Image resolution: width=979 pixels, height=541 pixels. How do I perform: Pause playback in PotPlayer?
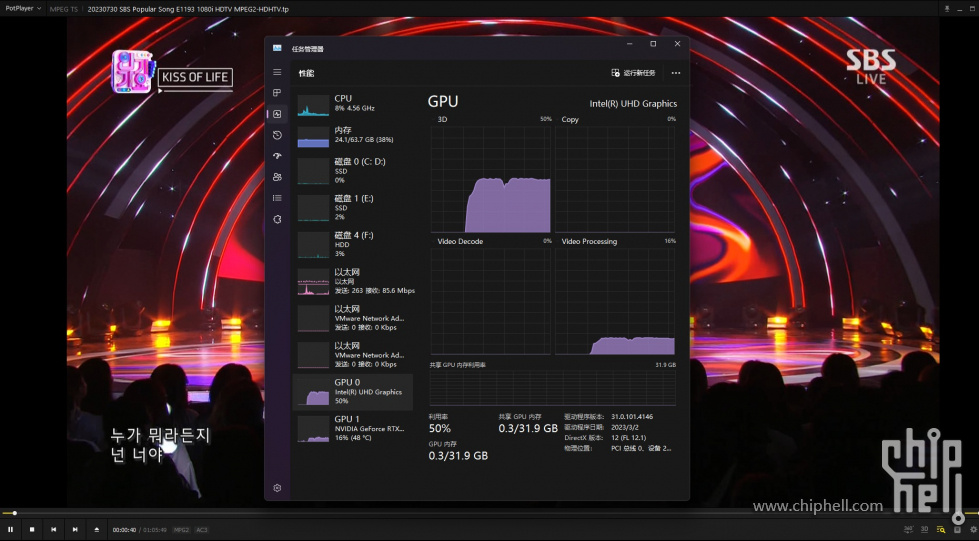11,529
